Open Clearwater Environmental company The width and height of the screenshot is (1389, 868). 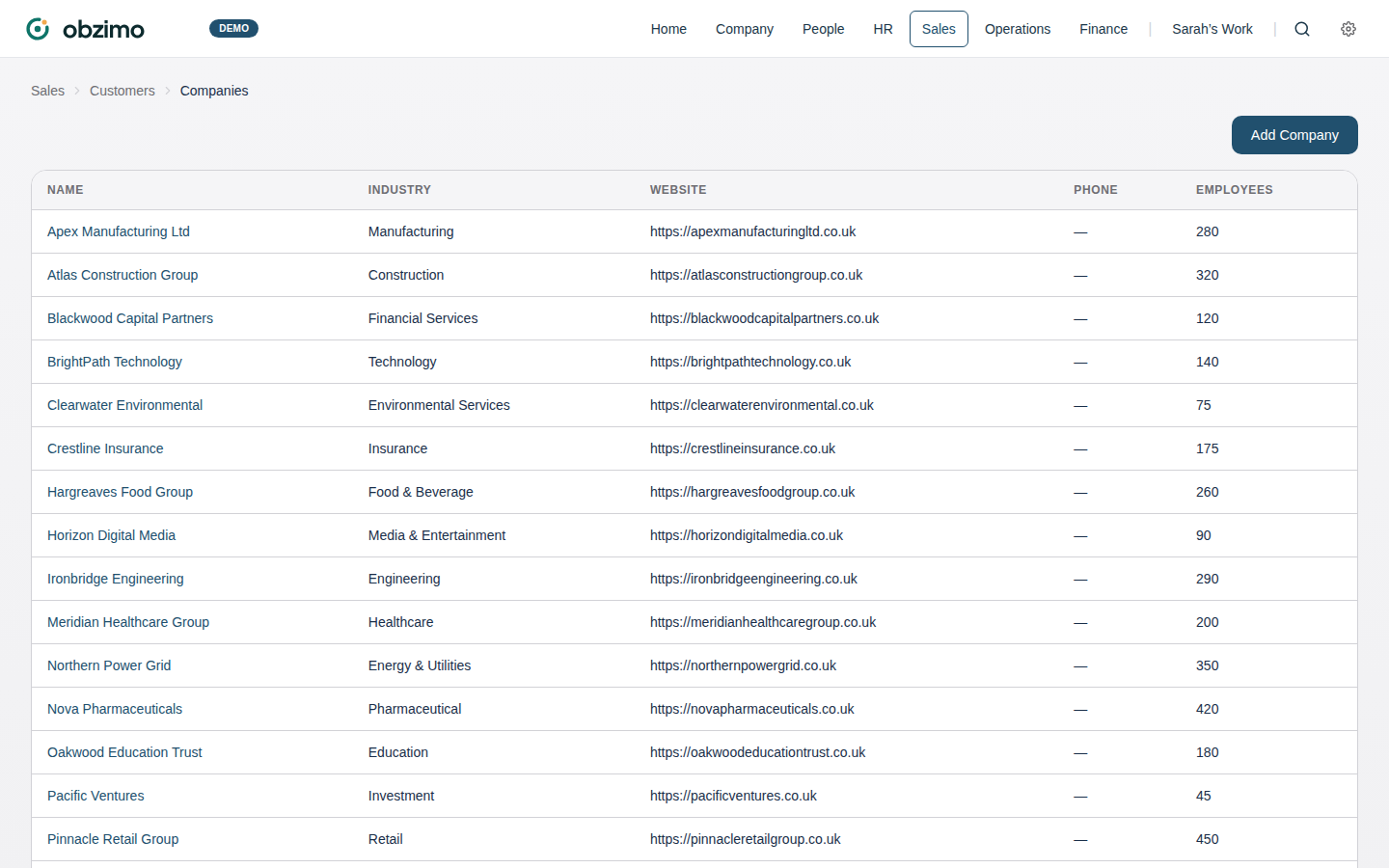[x=124, y=405]
